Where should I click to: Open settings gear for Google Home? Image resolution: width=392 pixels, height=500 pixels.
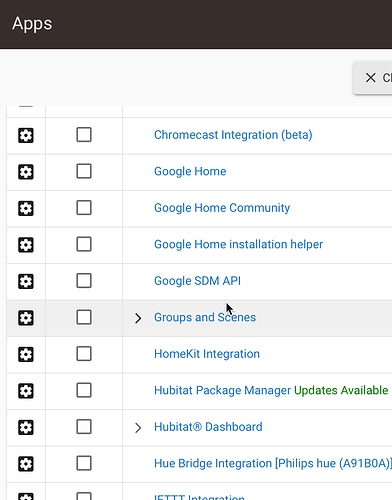coord(26,172)
